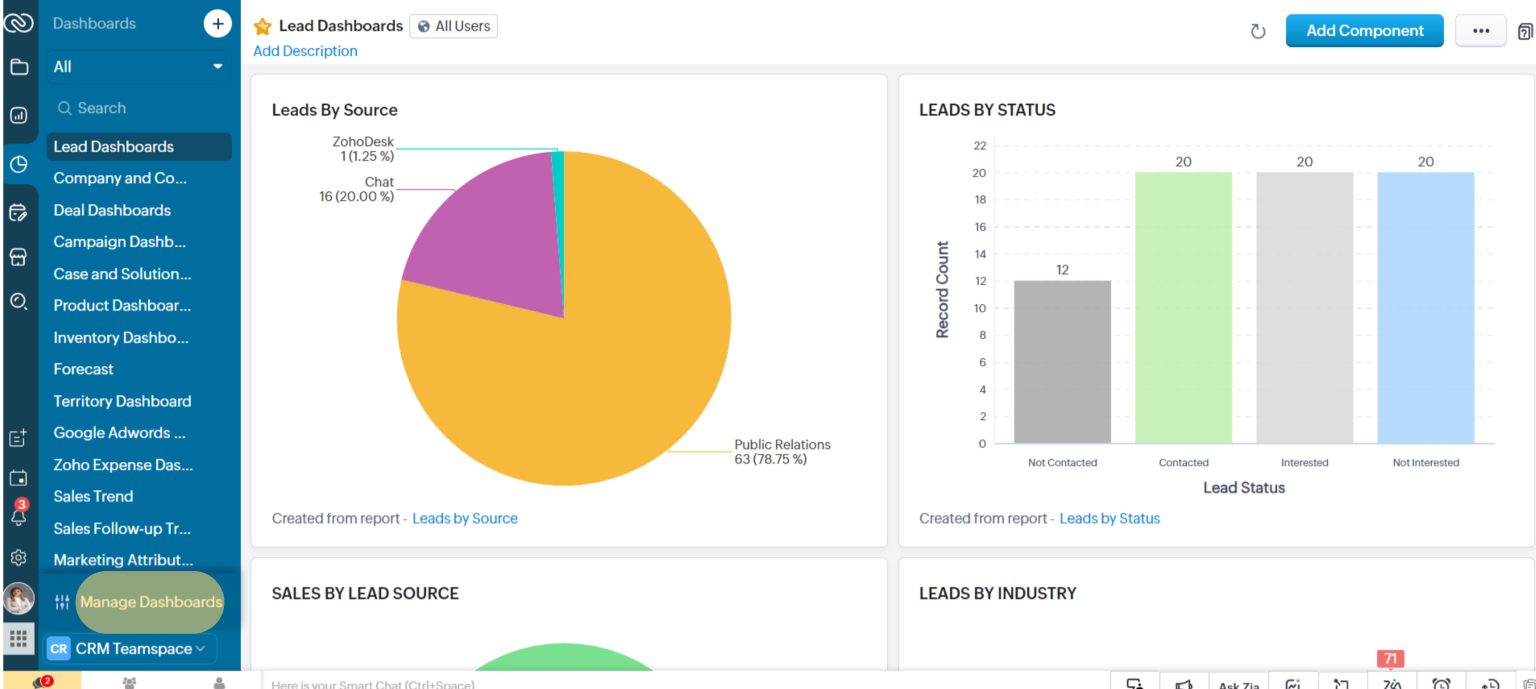Create a new dashboard with the plus icon
Viewport: 1536px width, 689px height.
(217, 23)
